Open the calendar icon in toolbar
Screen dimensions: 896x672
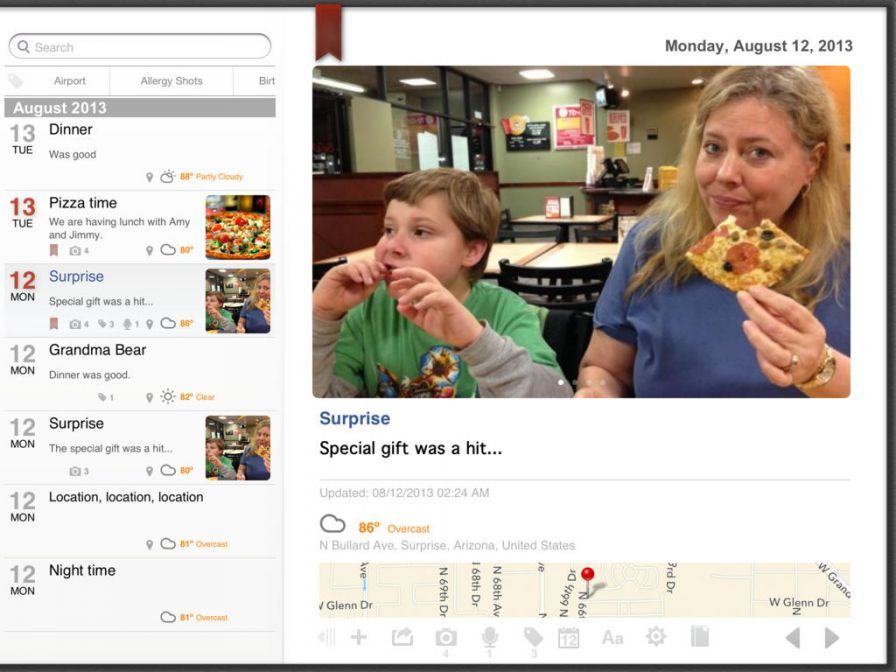click(569, 637)
